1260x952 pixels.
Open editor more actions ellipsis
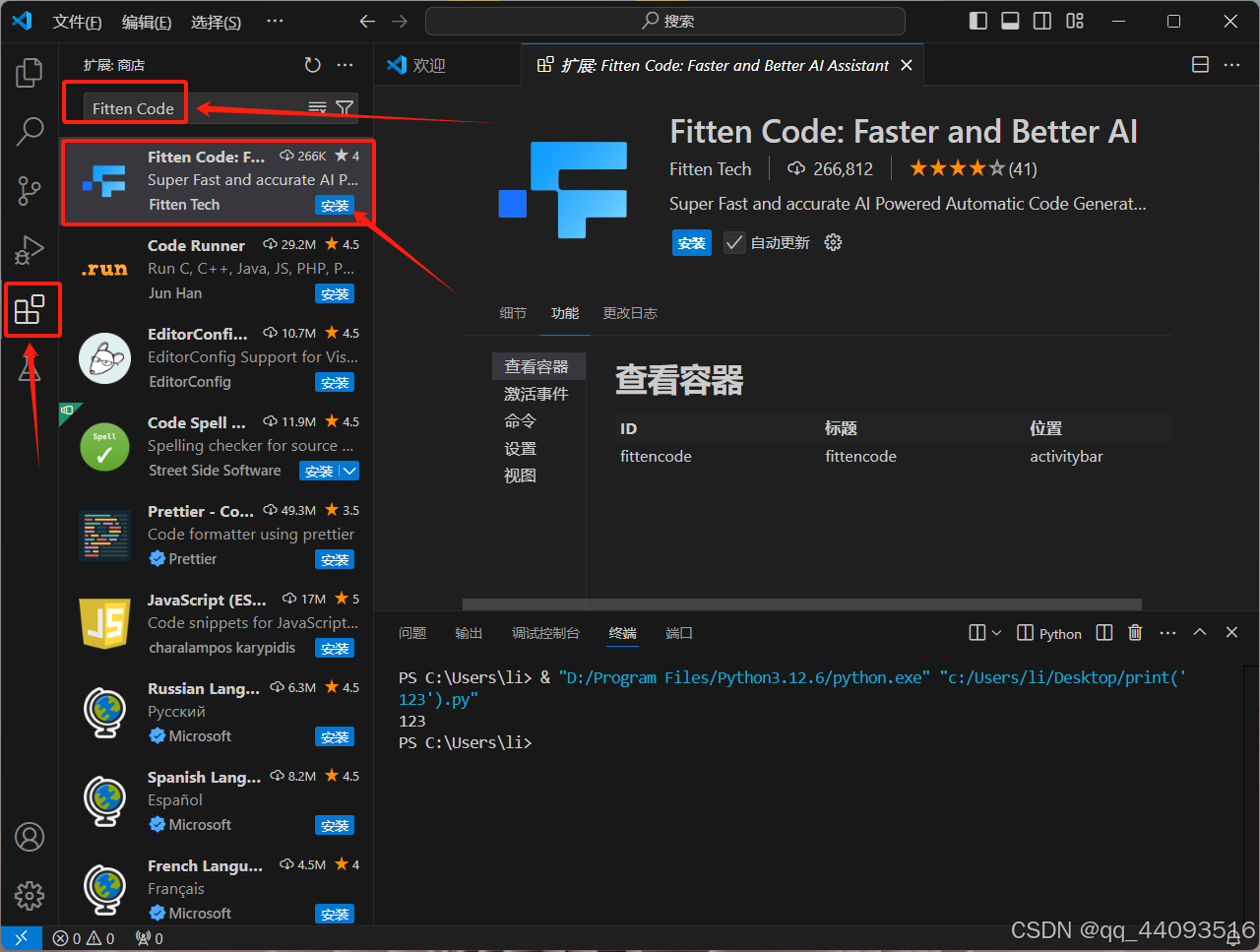pos(1231,65)
